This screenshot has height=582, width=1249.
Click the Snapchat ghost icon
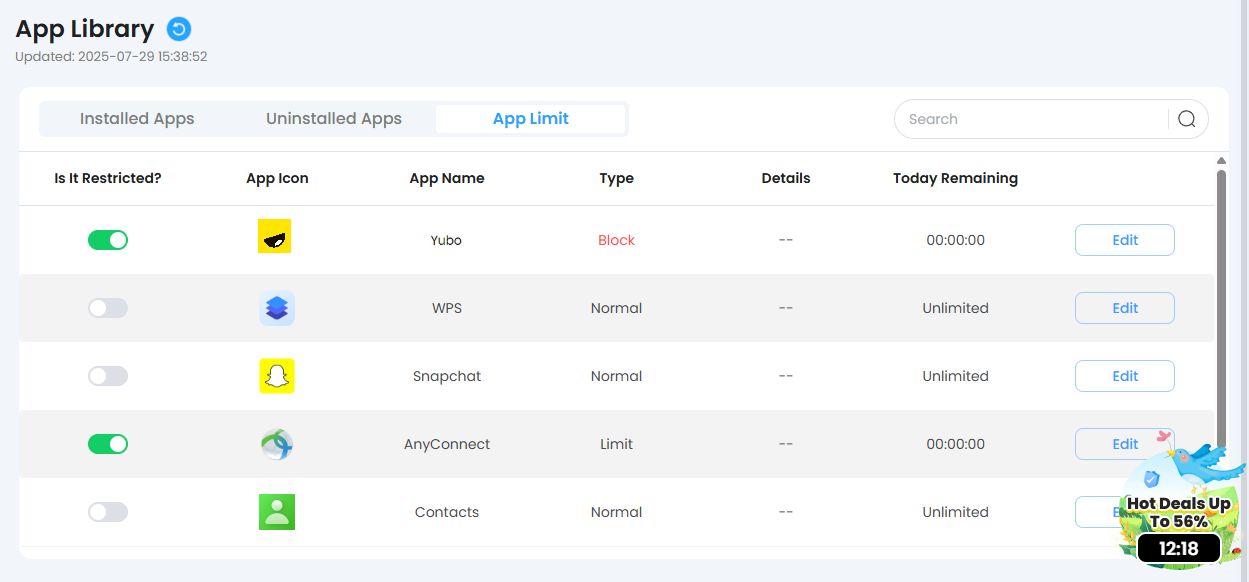(277, 376)
